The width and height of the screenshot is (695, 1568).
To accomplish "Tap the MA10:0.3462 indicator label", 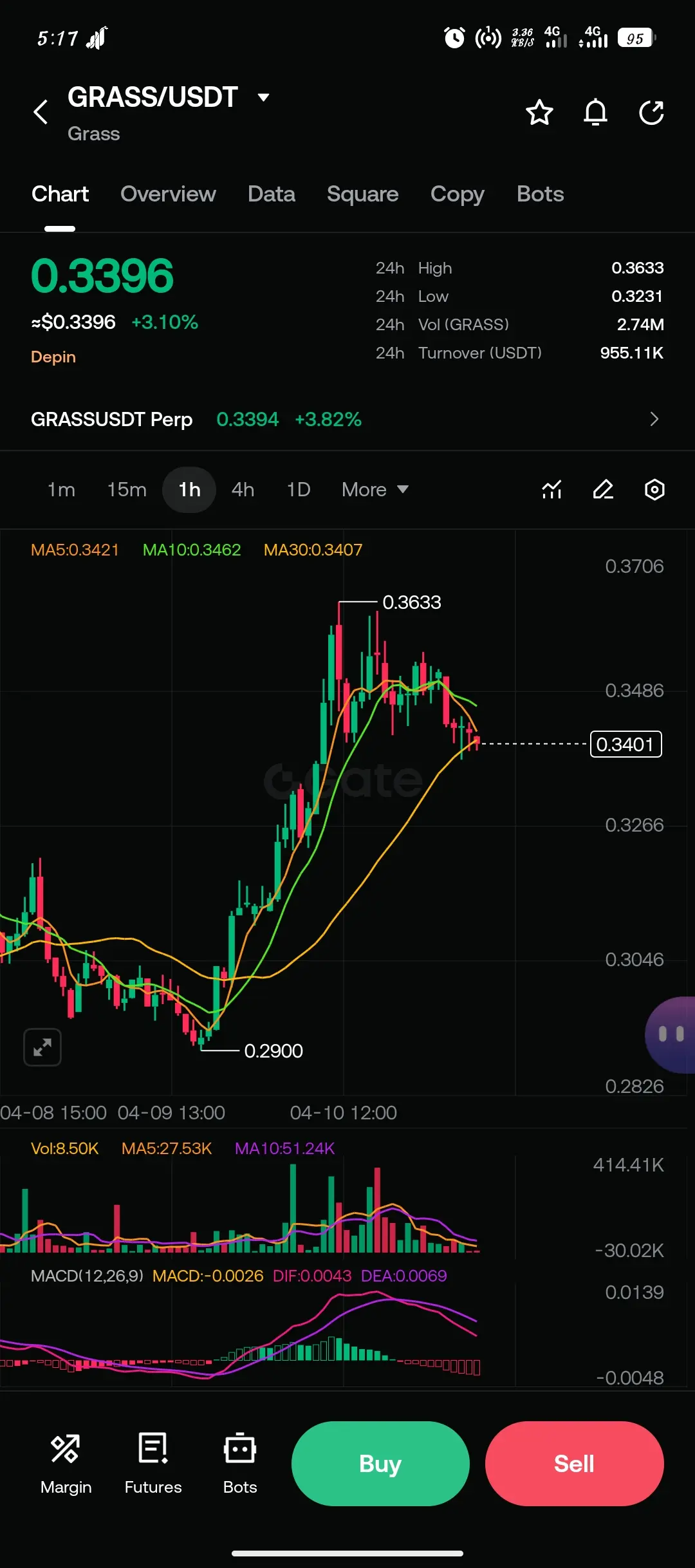I will point(192,550).
